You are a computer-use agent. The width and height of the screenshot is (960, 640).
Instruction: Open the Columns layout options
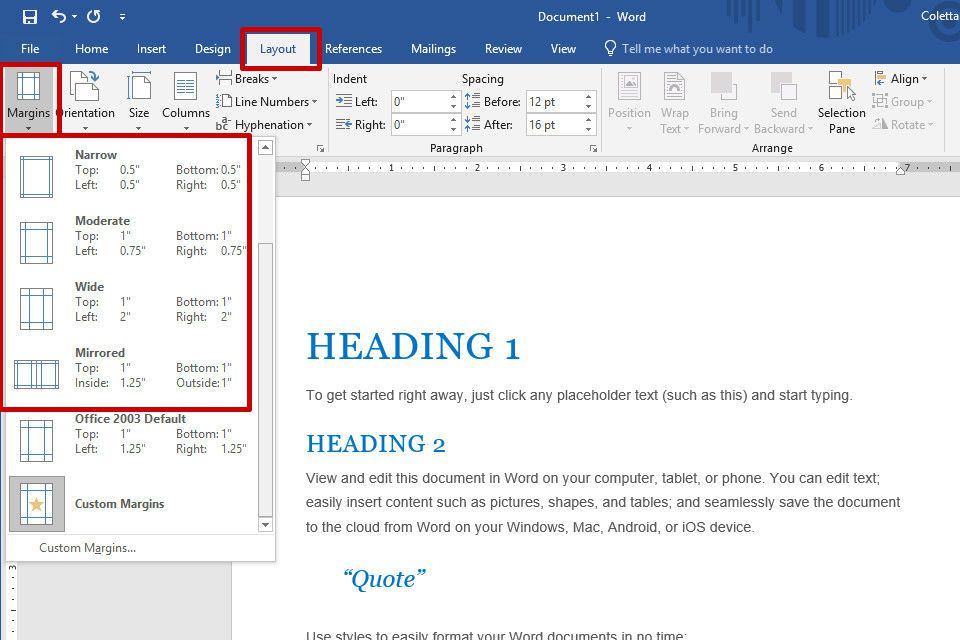click(186, 100)
